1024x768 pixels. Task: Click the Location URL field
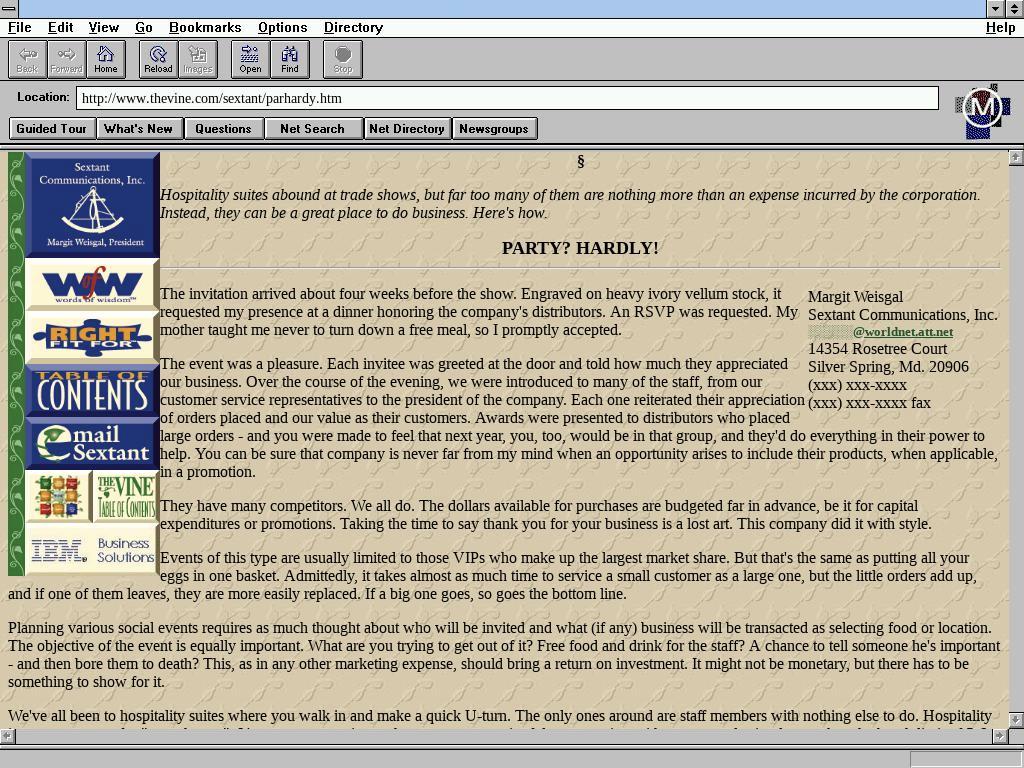click(x=507, y=98)
